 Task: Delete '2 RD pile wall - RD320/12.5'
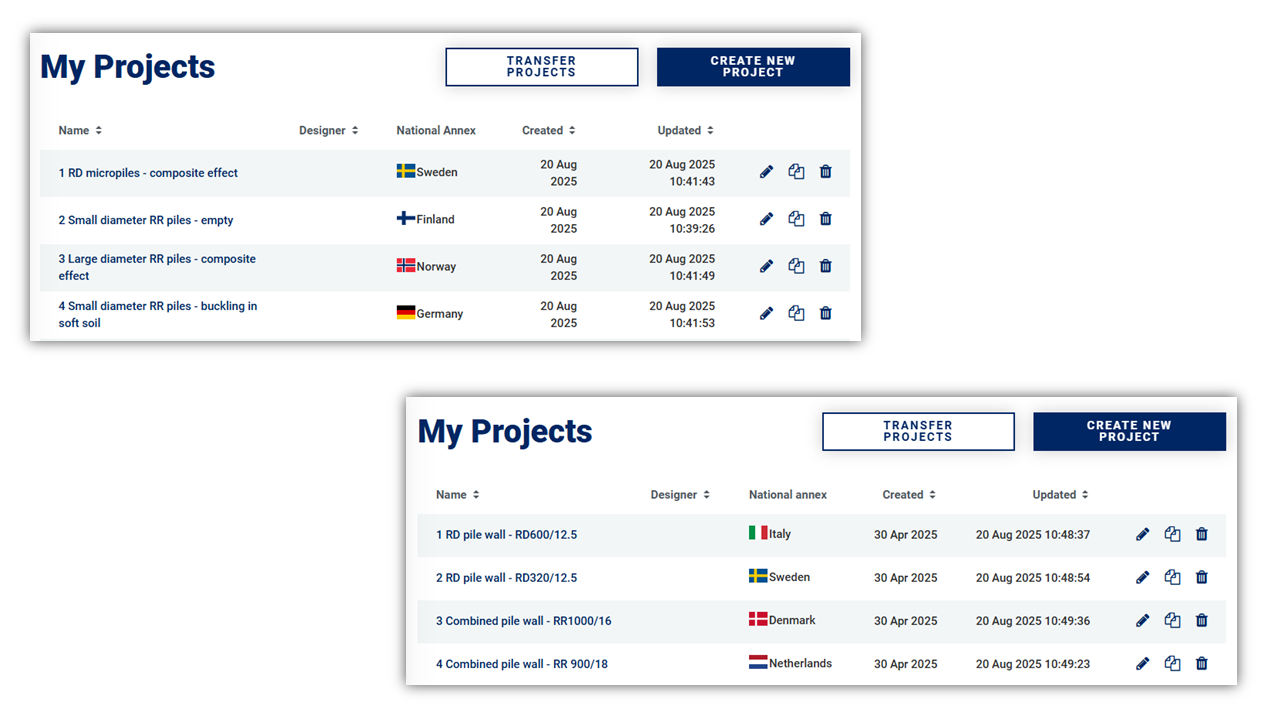[x=1202, y=578]
